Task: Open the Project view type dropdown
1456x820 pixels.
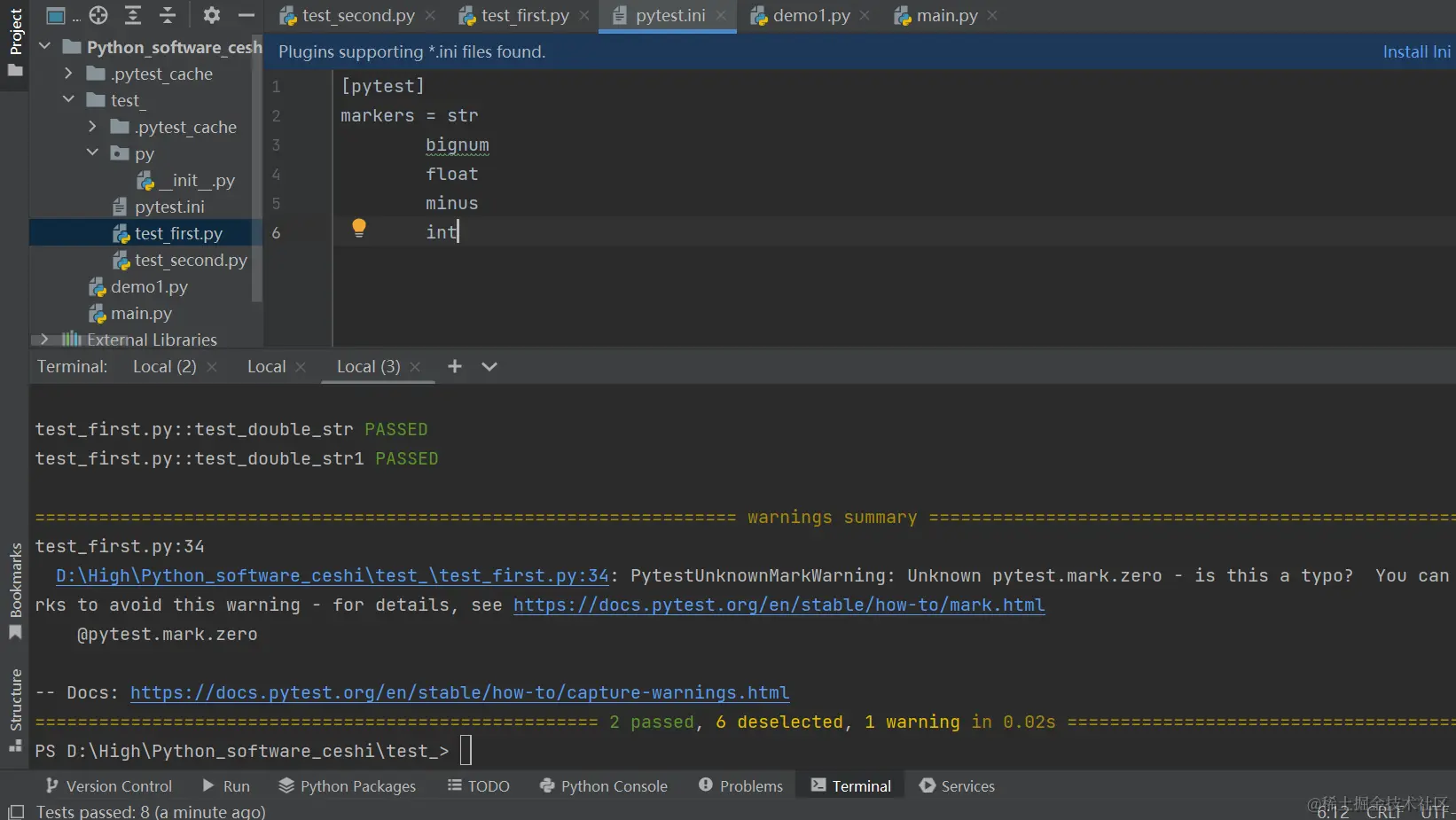Action: (x=61, y=15)
